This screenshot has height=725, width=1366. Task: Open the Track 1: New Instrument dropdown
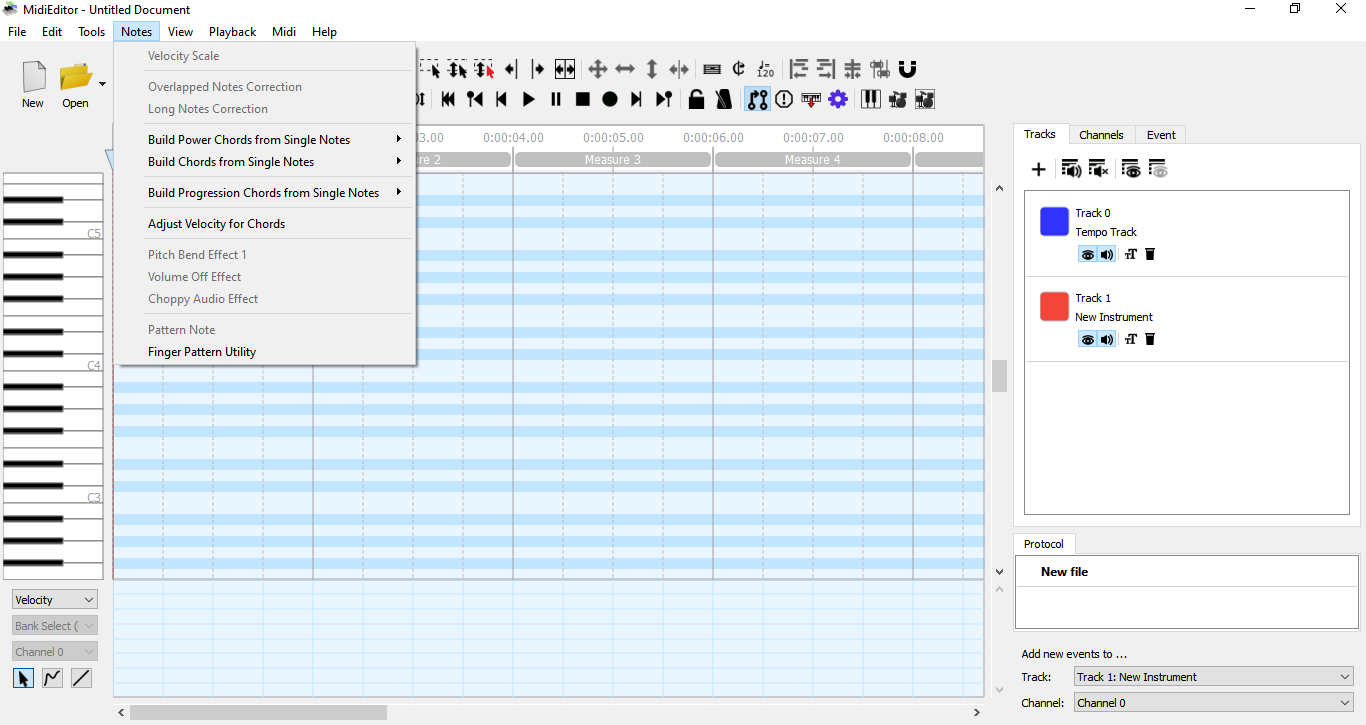click(x=1213, y=677)
